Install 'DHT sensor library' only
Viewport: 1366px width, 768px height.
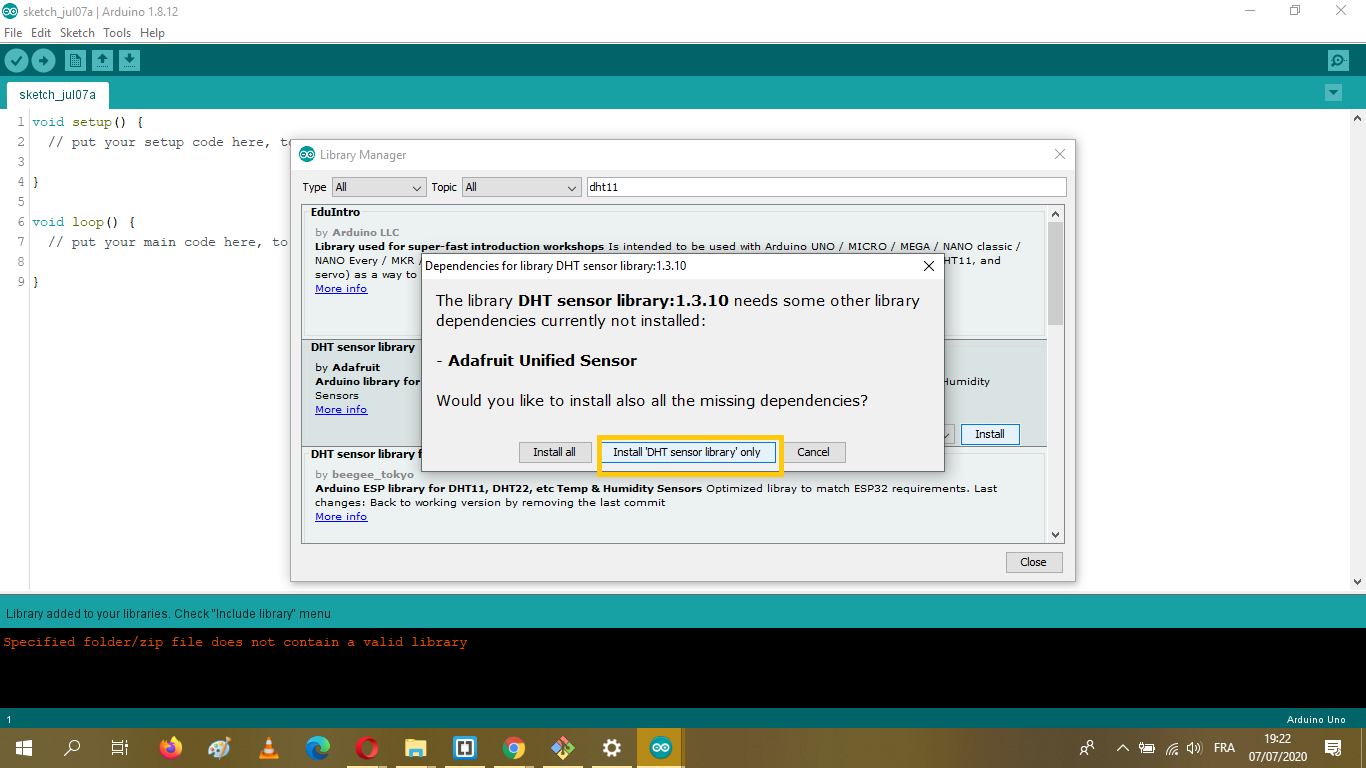[687, 452]
